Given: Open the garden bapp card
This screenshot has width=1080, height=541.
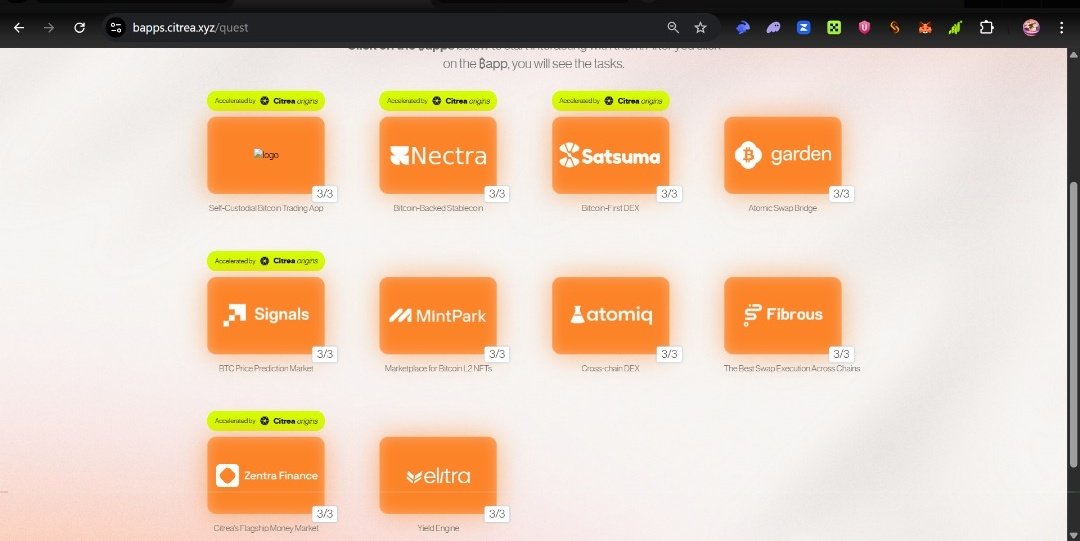Looking at the screenshot, I should [x=782, y=155].
